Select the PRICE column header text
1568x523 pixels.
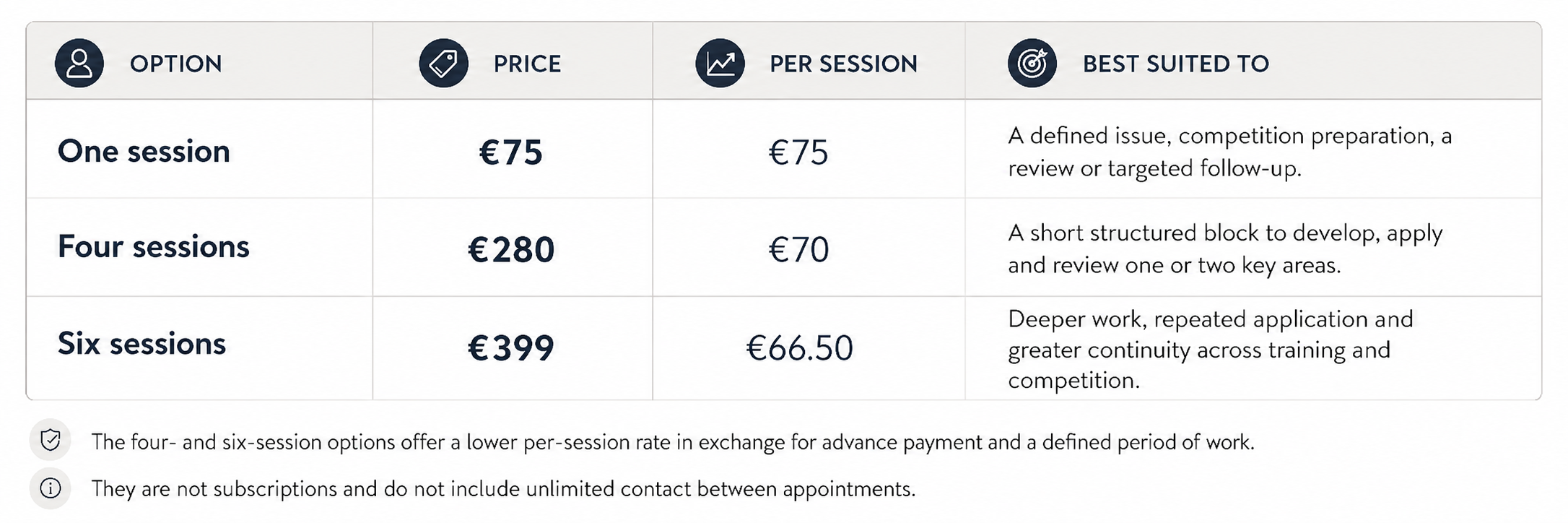point(527,64)
